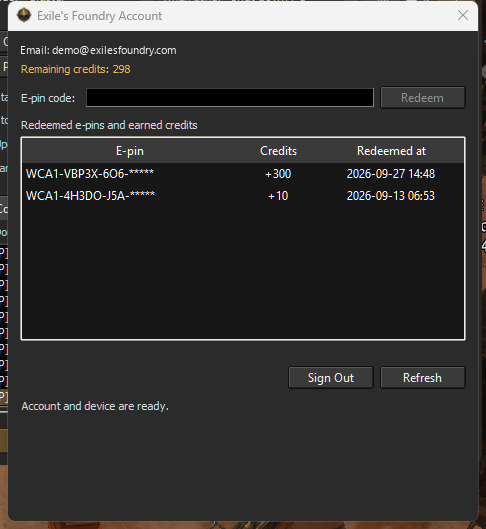
Task: Click the +10 credits cell
Action: click(278, 196)
